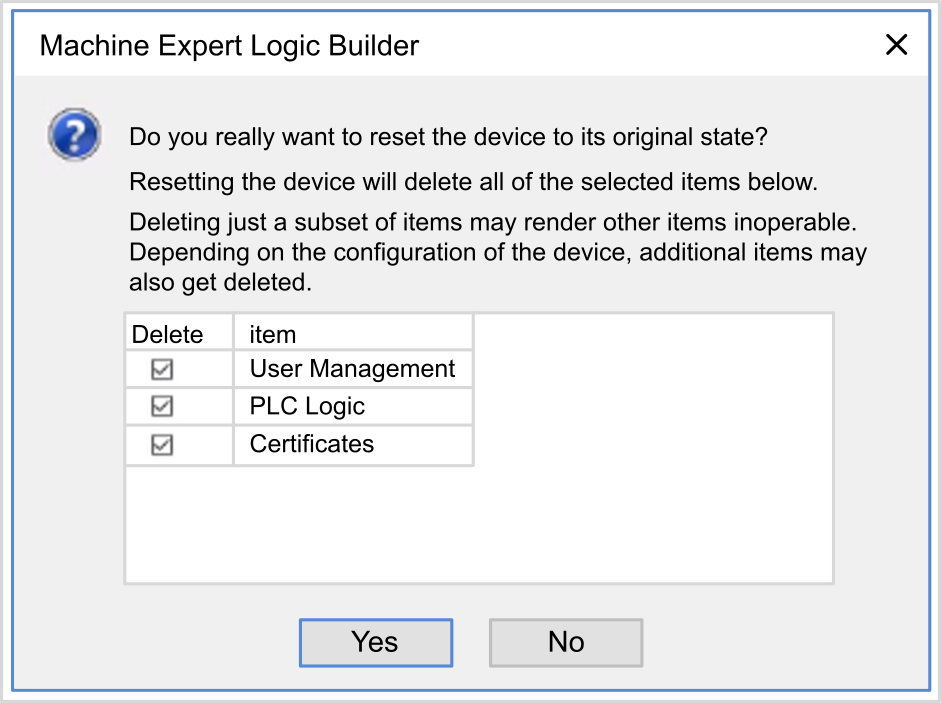Click the 'Deleting just a subset' warning line
Screen dimensions: 941x703
click(x=494, y=221)
